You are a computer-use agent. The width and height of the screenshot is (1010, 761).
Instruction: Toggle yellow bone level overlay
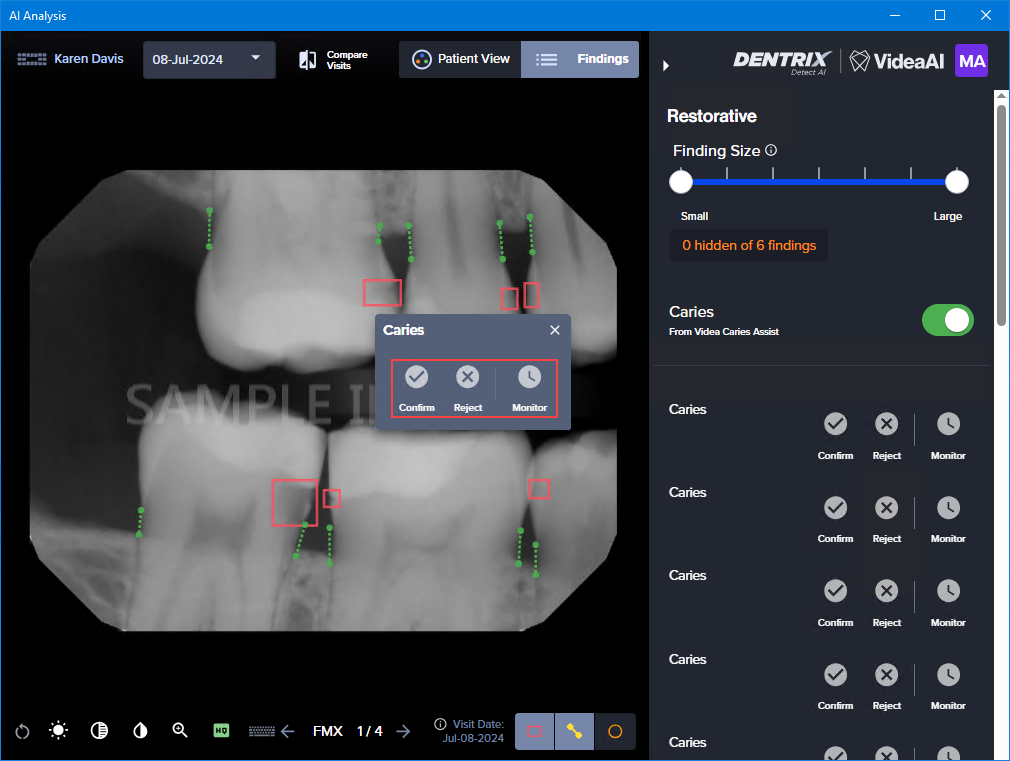point(575,731)
